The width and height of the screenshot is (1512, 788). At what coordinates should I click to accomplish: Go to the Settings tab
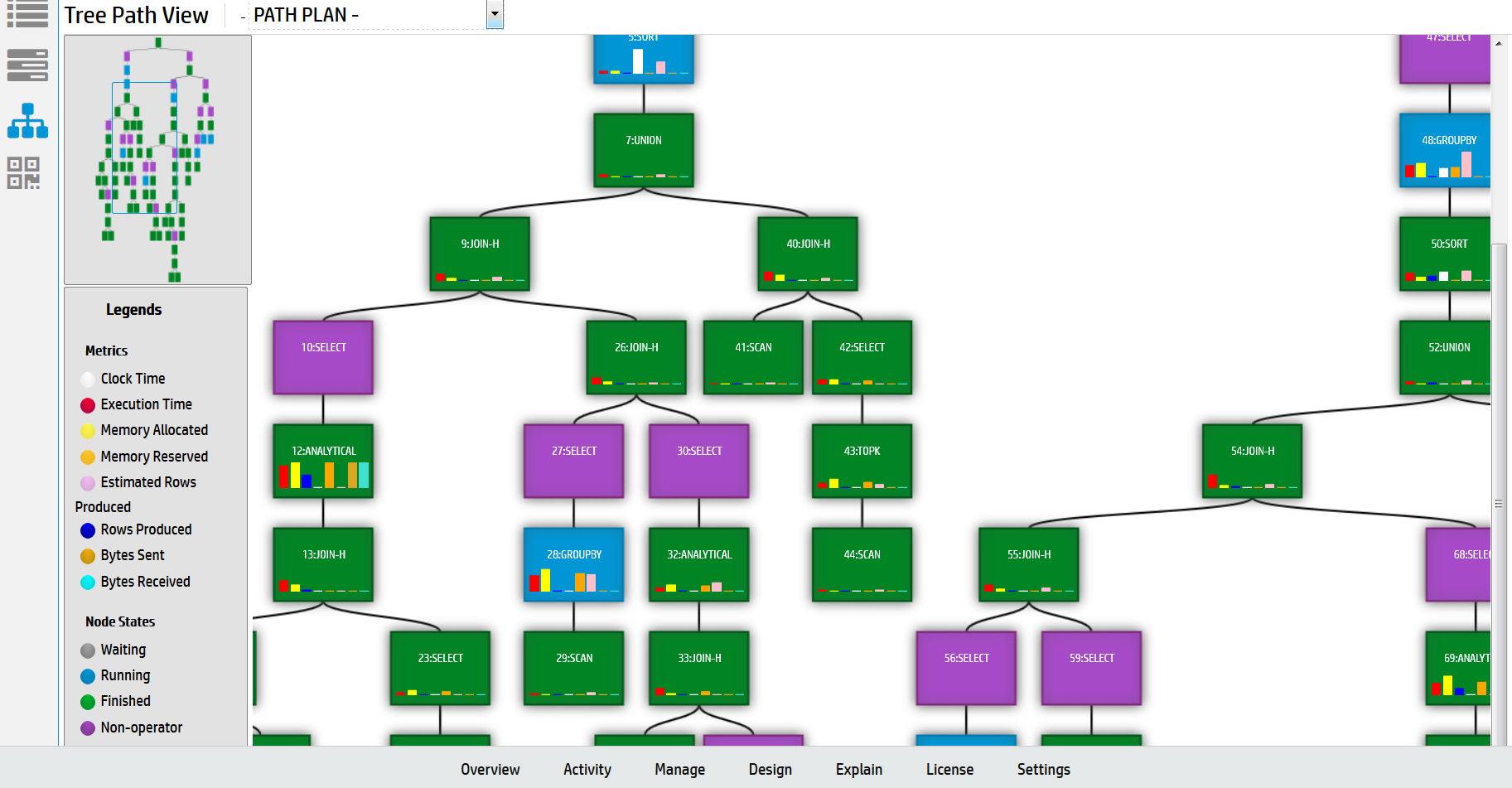tap(1043, 770)
